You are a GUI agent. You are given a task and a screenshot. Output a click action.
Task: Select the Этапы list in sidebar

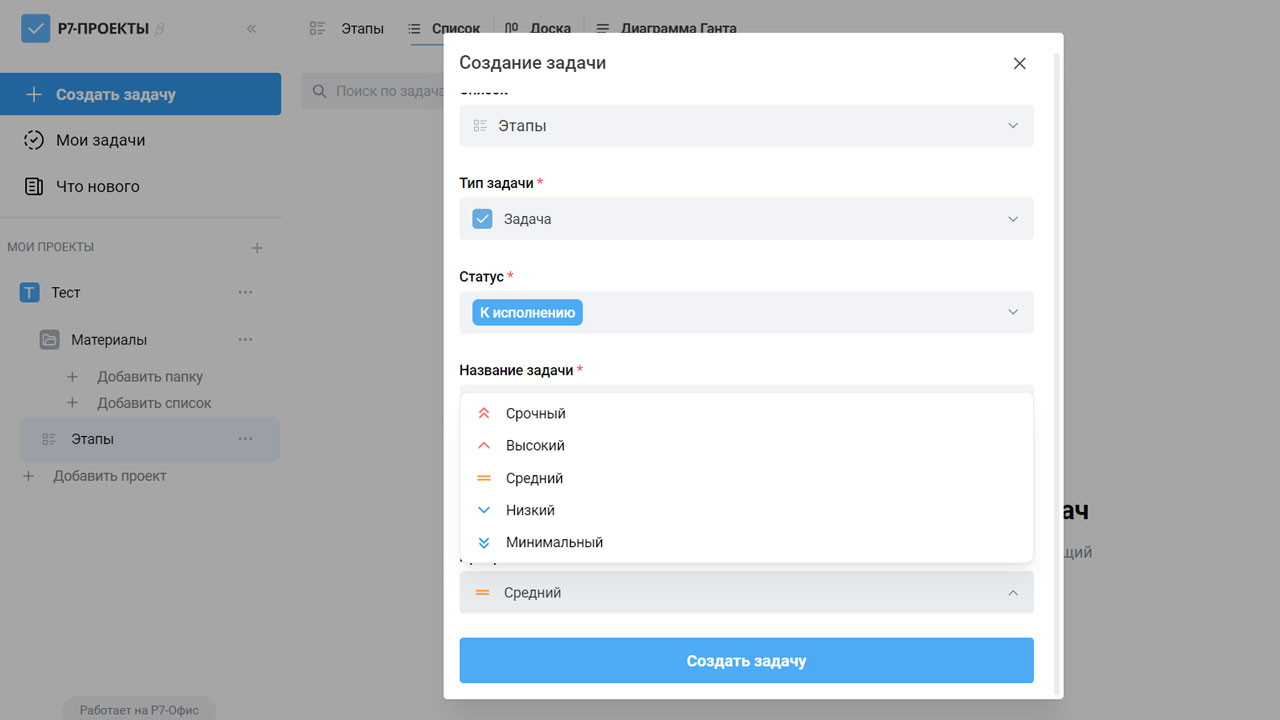point(149,439)
